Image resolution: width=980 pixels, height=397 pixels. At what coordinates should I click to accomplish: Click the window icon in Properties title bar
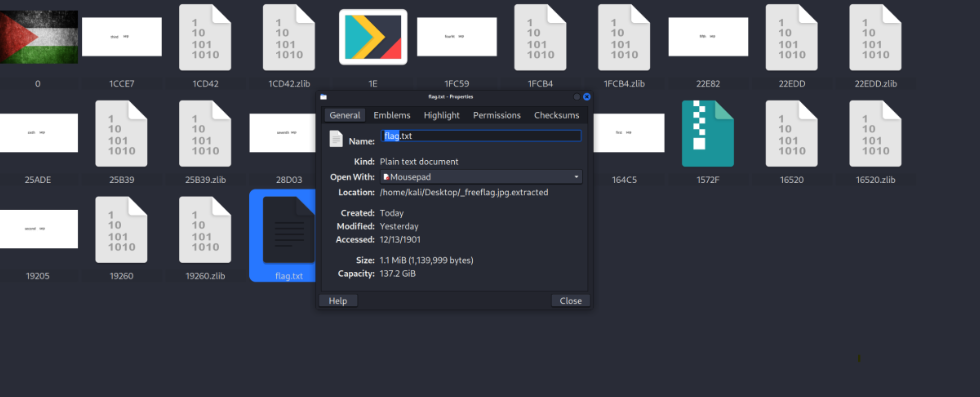click(323, 97)
